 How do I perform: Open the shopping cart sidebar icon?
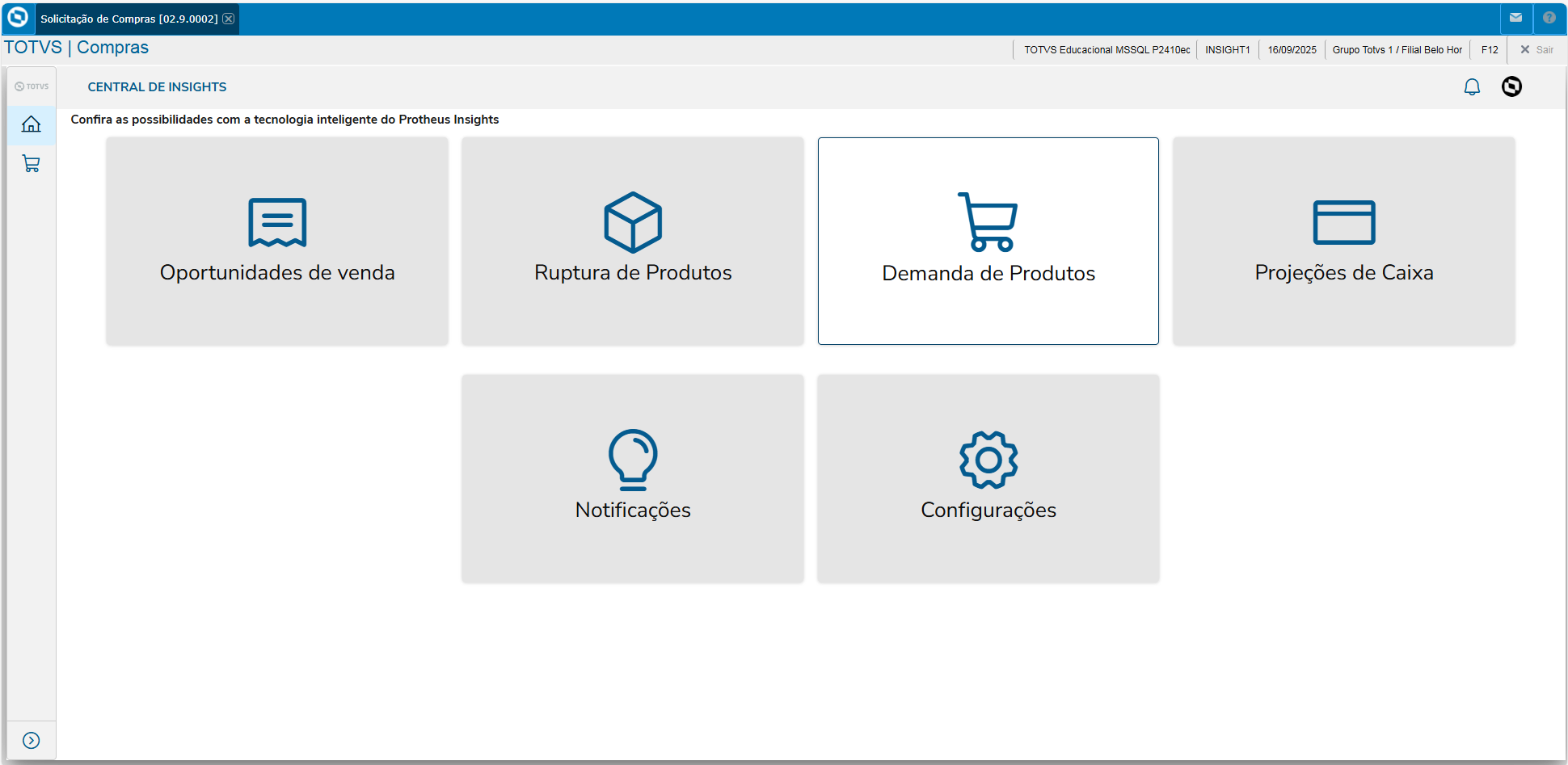pyautogui.click(x=32, y=164)
